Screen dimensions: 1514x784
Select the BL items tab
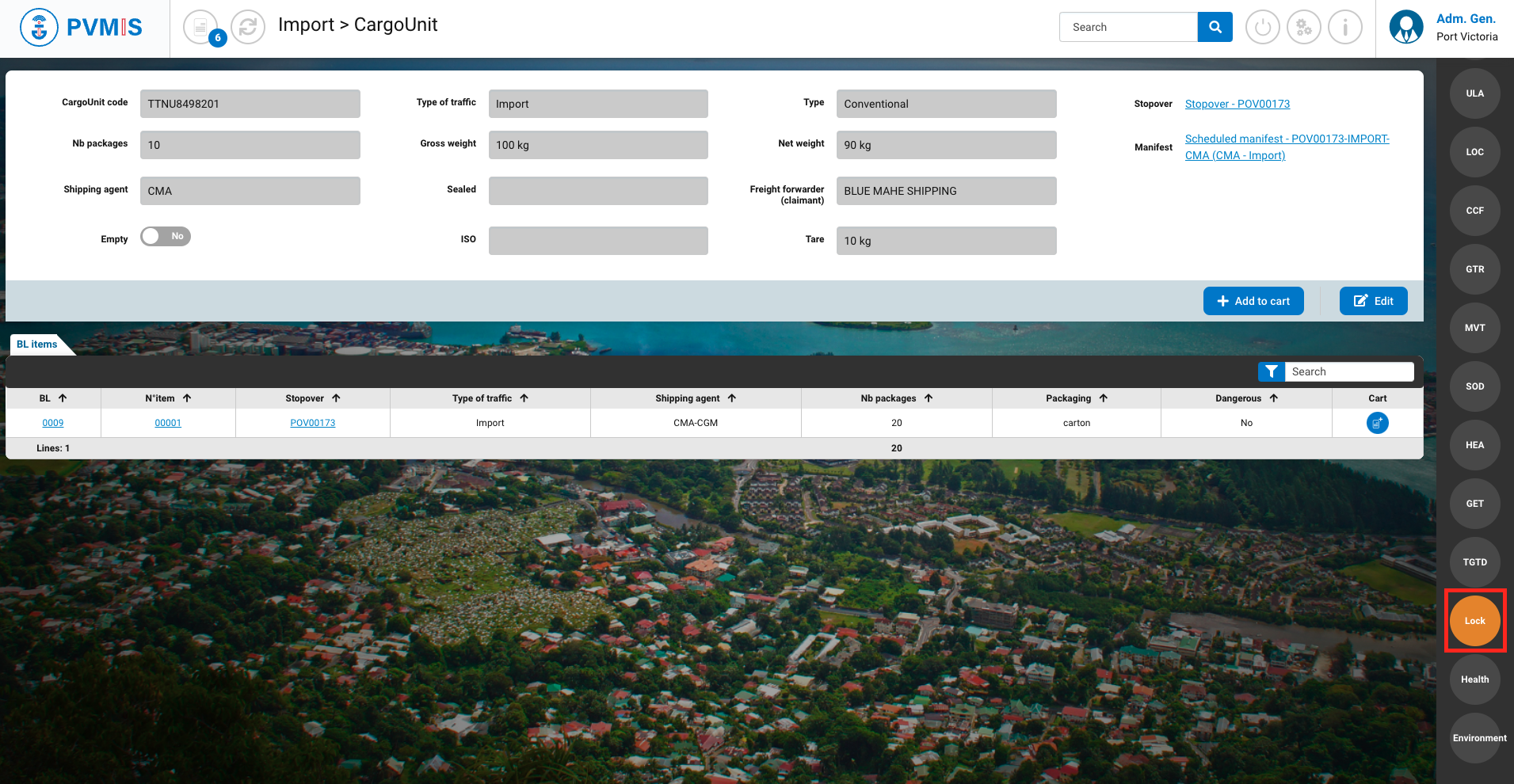point(37,344)
